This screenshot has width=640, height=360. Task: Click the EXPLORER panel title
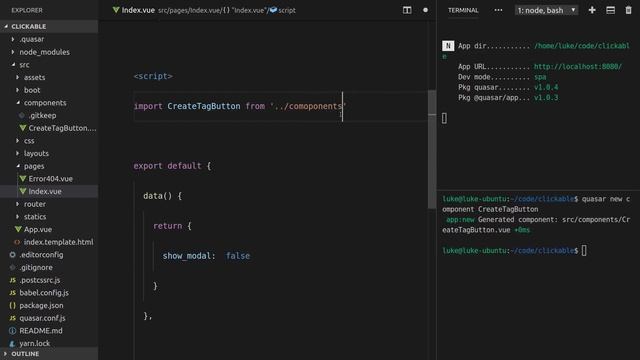coord(27,10)
